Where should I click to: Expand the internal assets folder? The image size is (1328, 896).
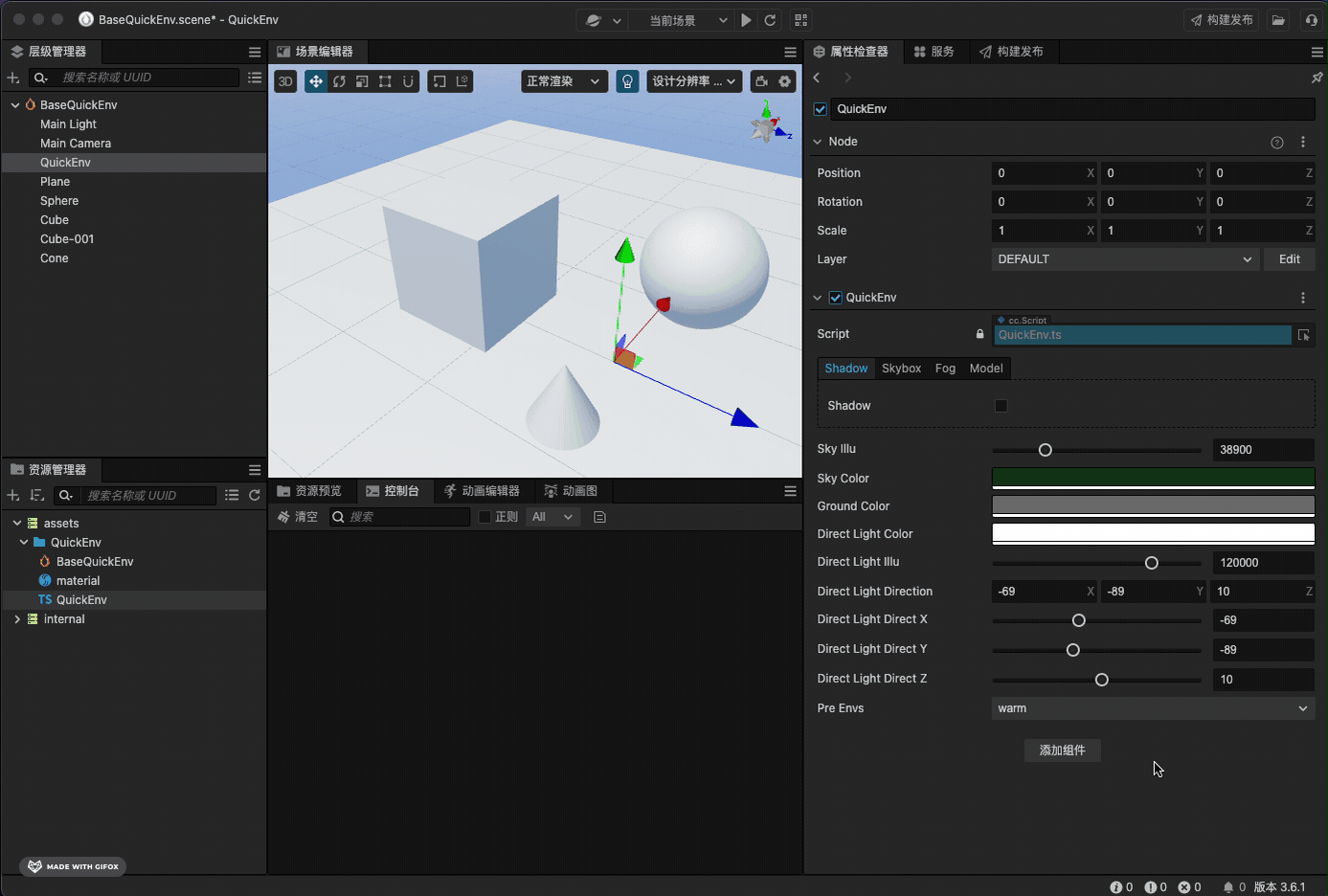click(17, 619)
